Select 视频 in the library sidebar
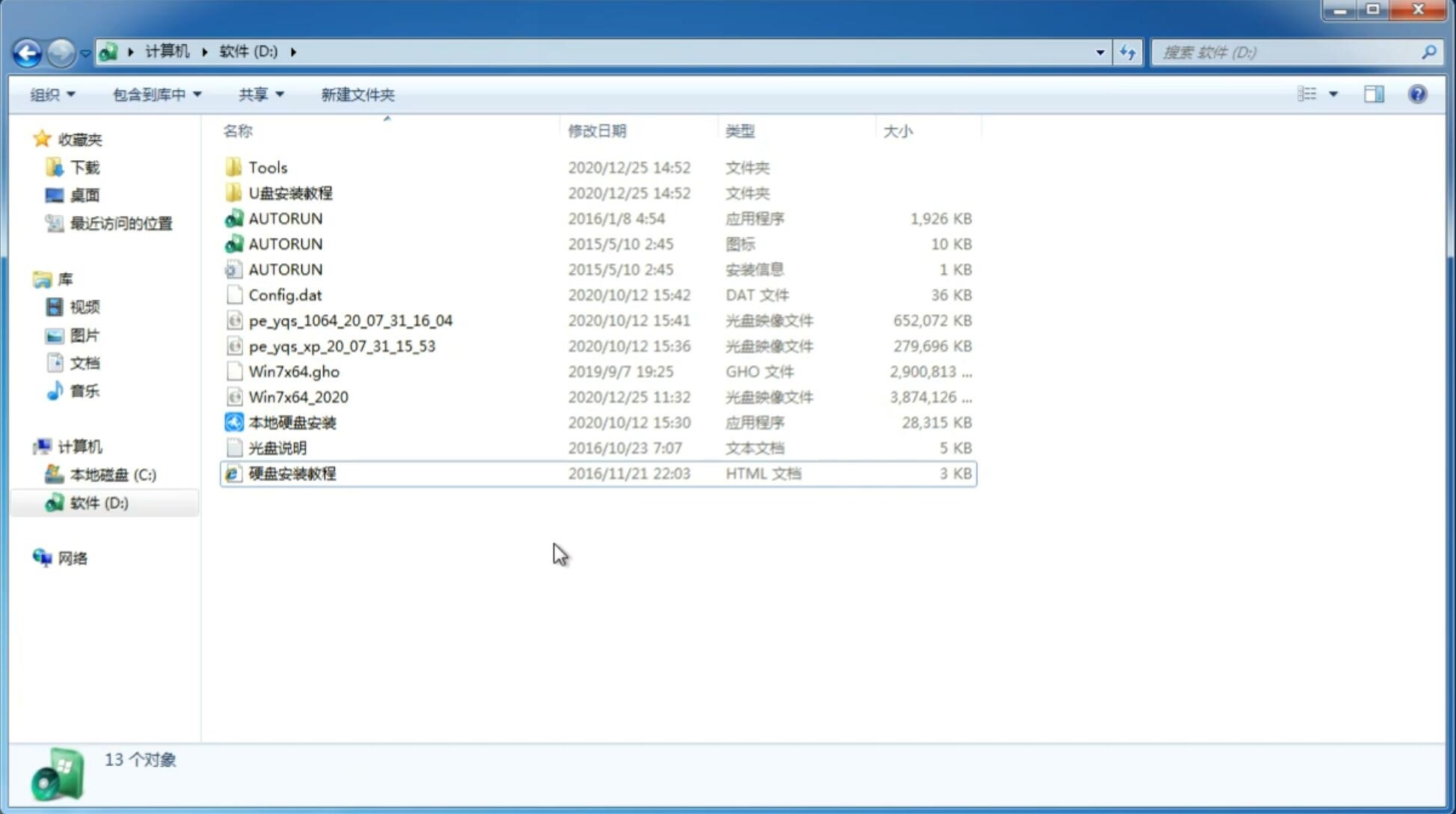 click(84, 307)
